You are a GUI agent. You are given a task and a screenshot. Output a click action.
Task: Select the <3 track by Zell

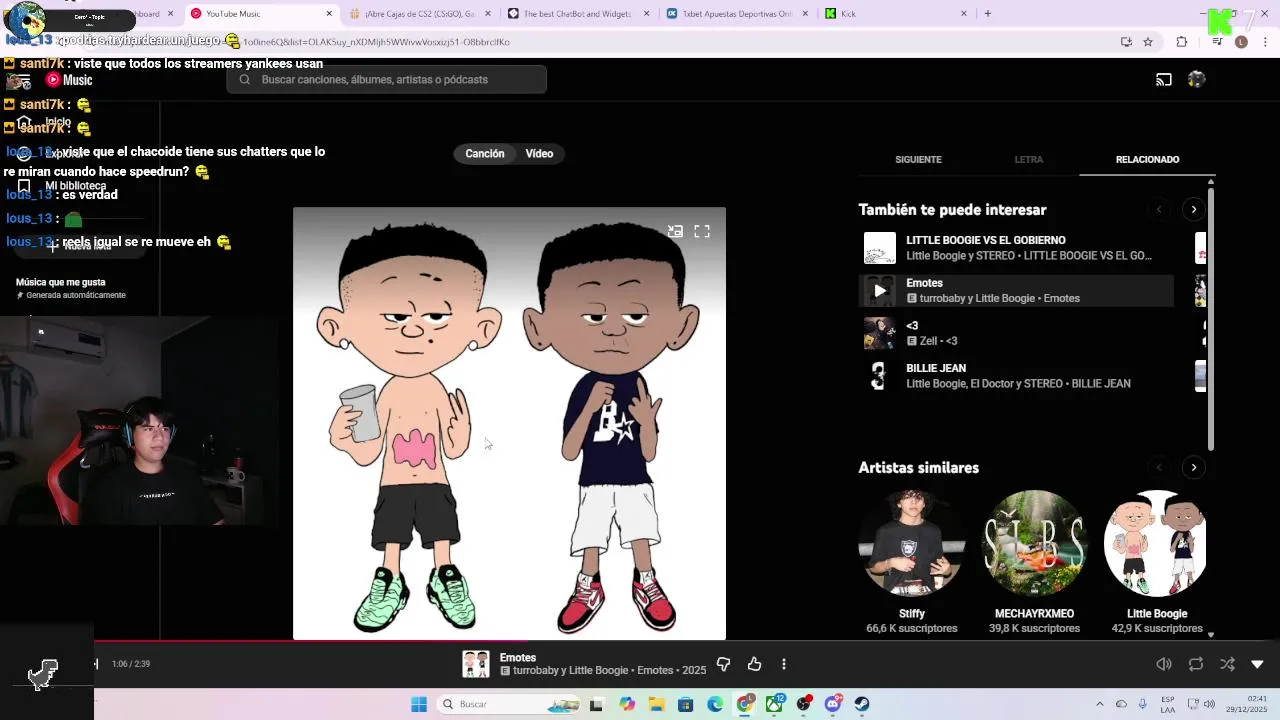tap(1017, 334)
